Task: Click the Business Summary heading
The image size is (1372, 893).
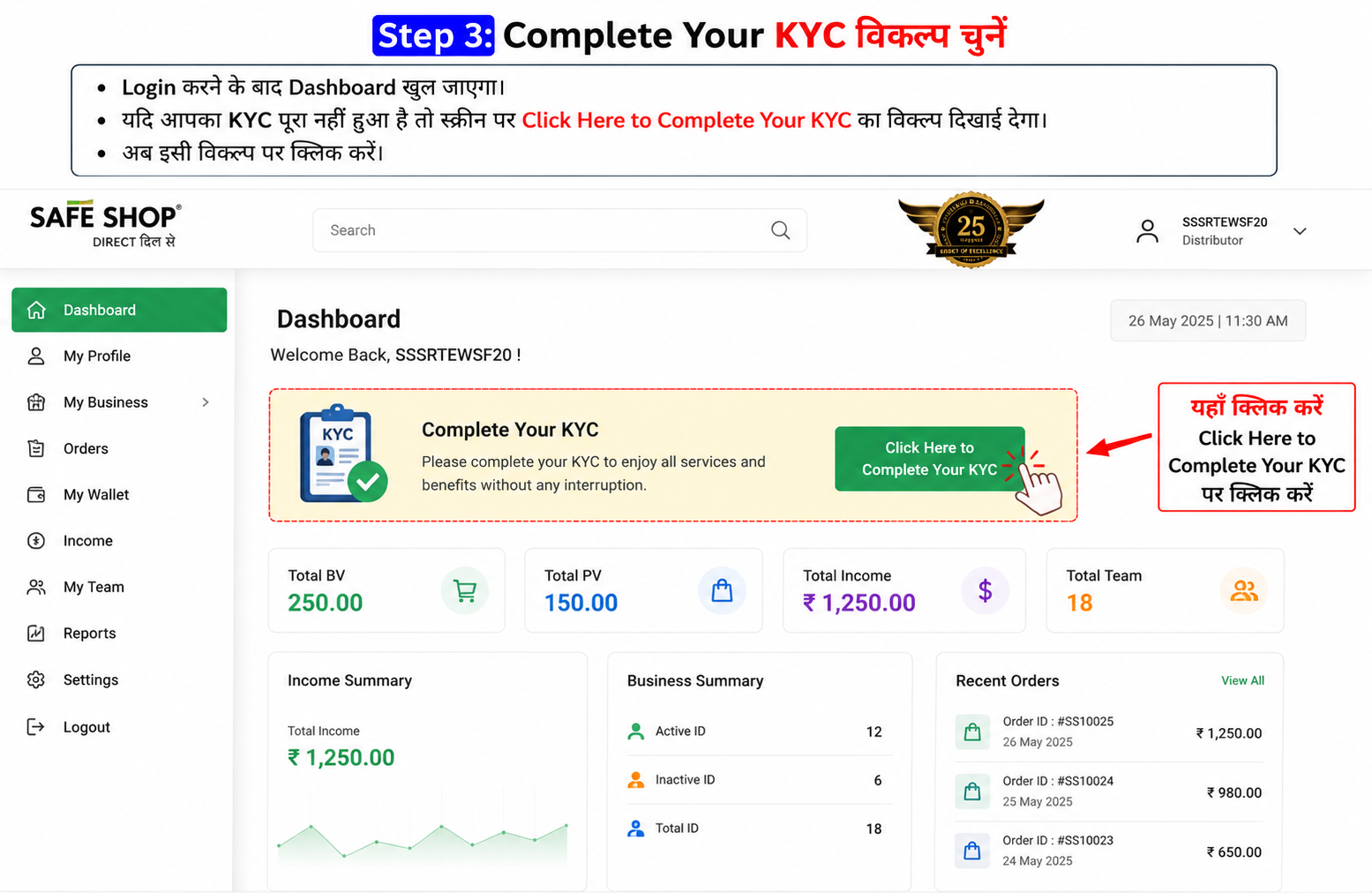Action: (x=695, y=680)
